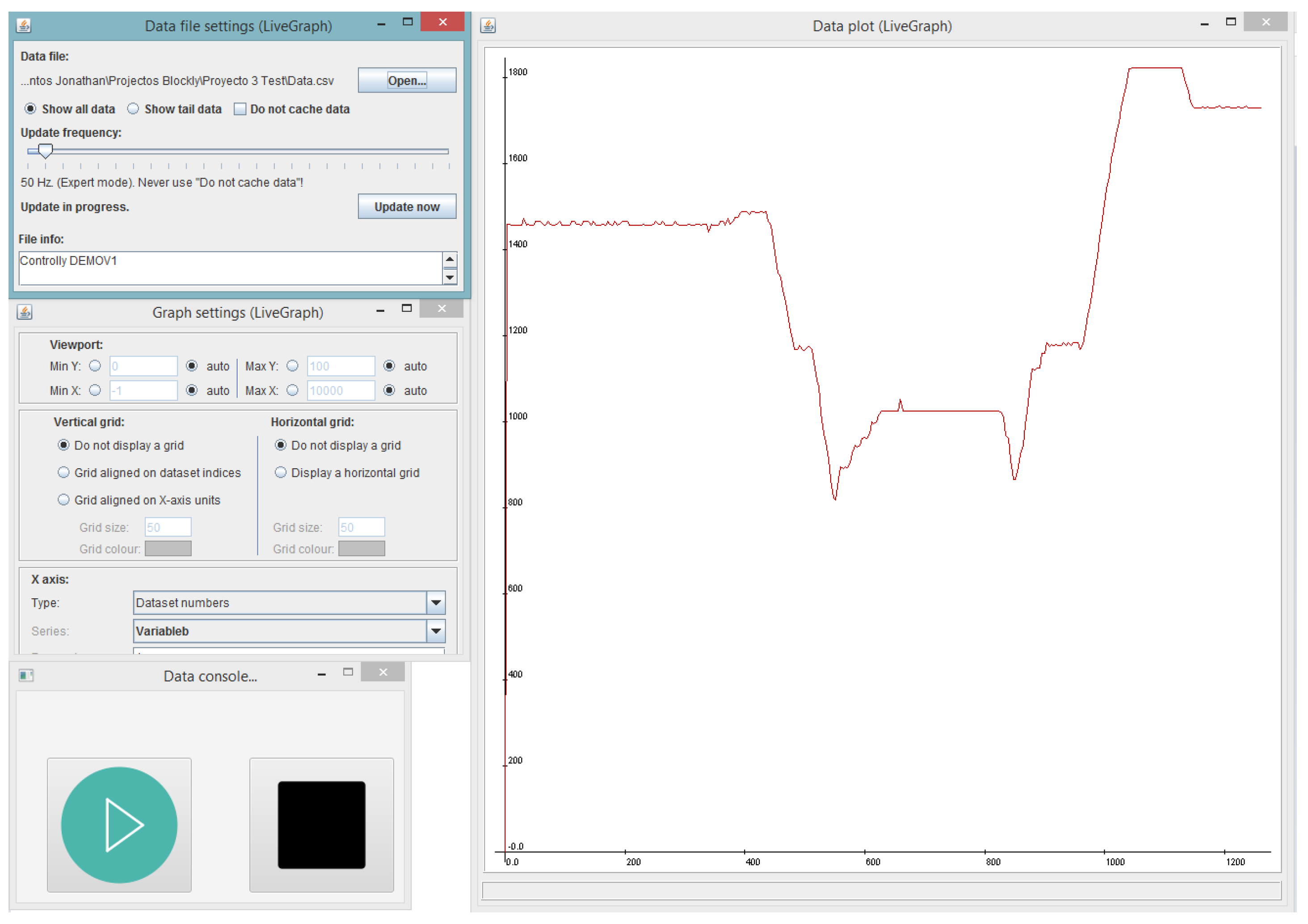Select Show tail data option

pyautogui.click(x=133, y=109)
